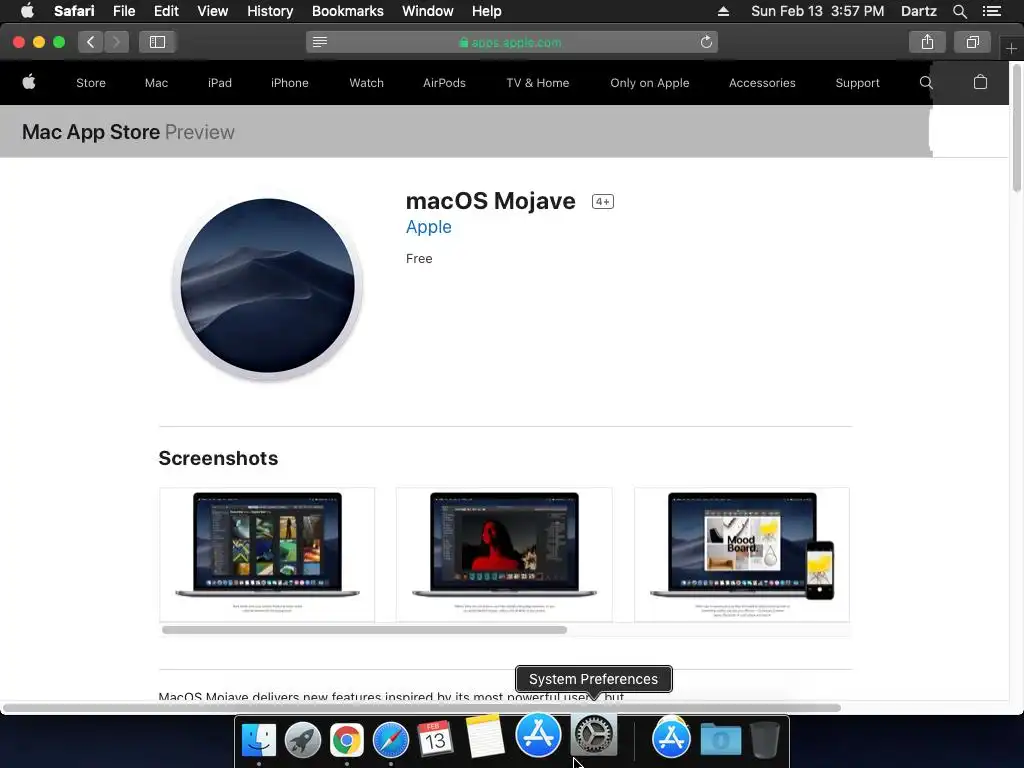Open the Trash in the Dock
Screen dimensions: 1024x768
tap(765, 740)
